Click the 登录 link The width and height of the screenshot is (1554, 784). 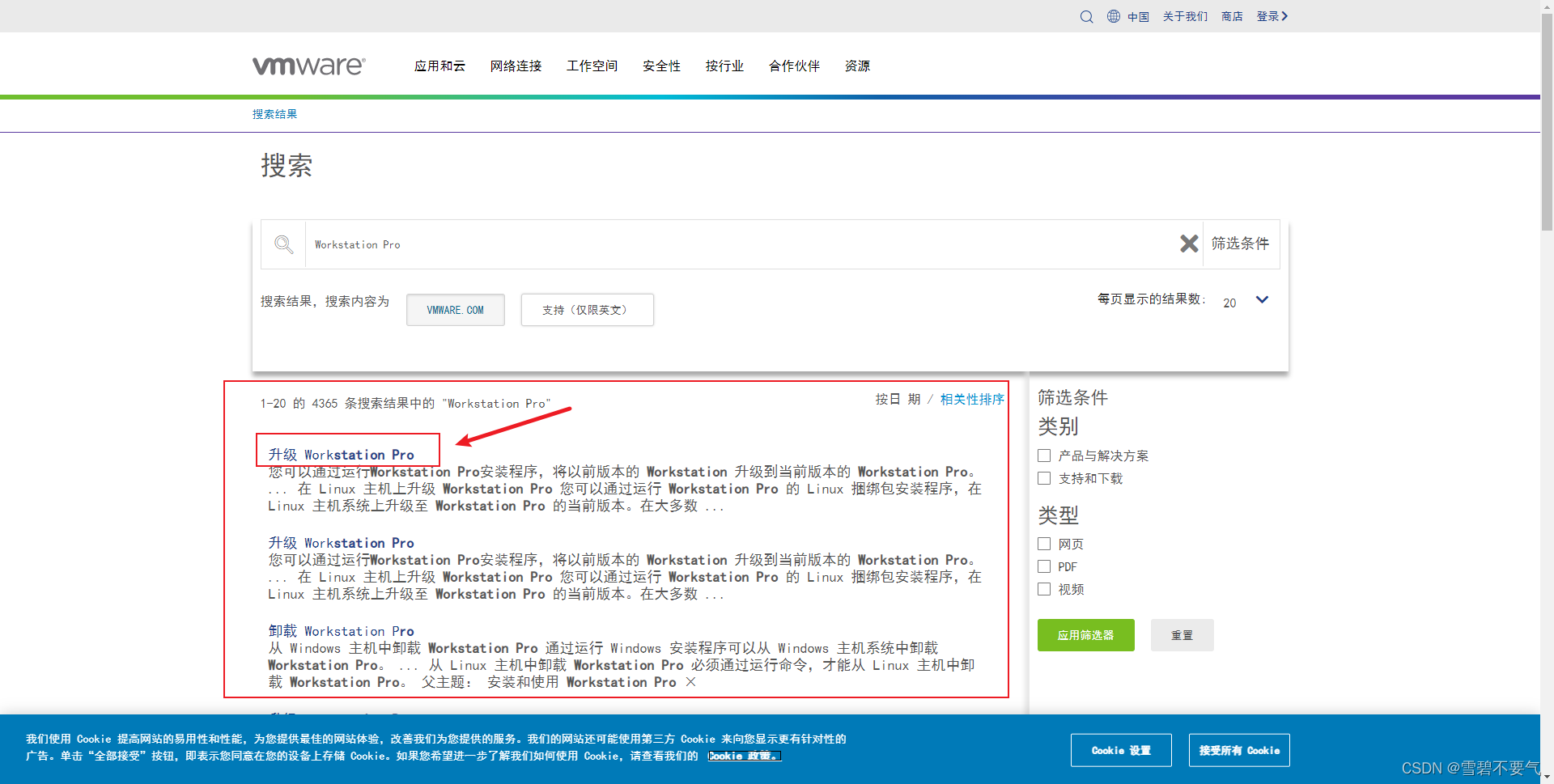click(x=1267, y=16)
